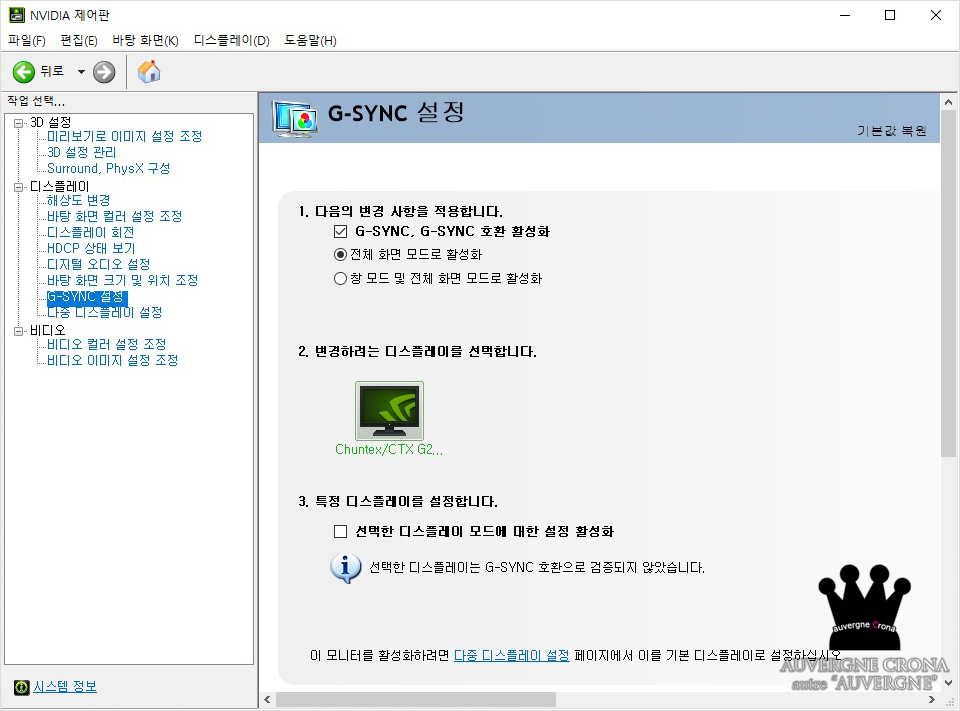The image size is (960, 711).
Task: Select 비디오 category label
Action: tap(48, 330)
